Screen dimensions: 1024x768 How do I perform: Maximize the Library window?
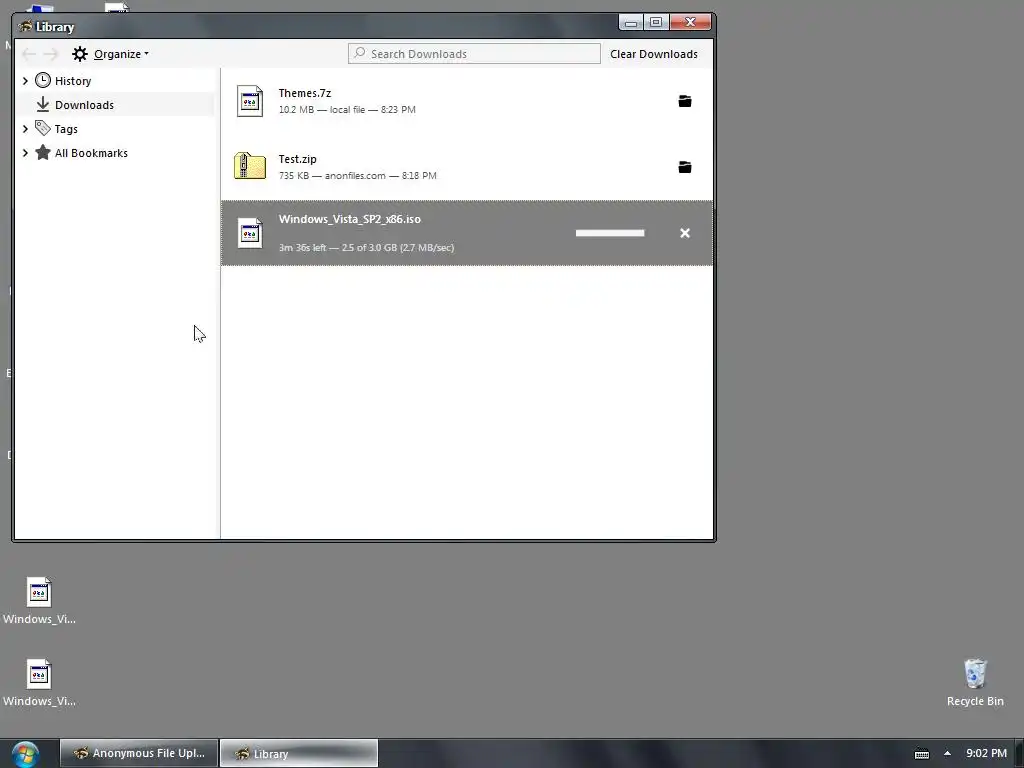click(656, 23)
